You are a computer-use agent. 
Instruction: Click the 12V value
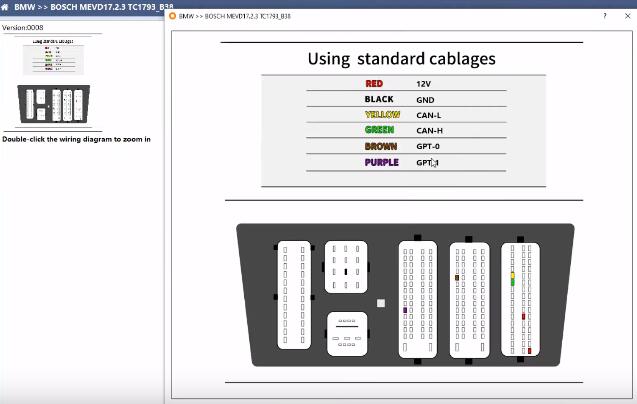[x=423, y=84]
